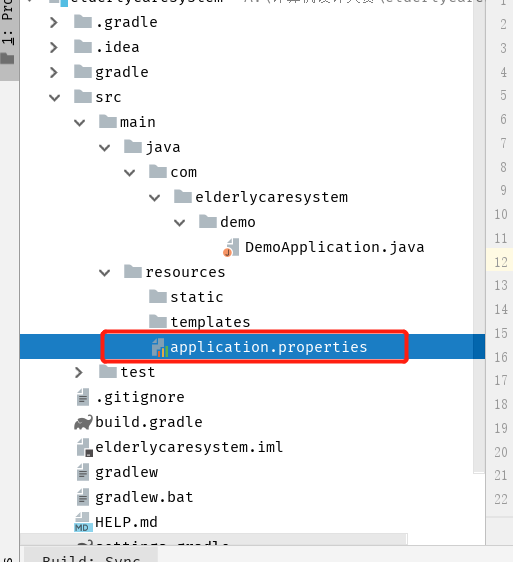The width and height of the screenshot is (513, 562).
Task: Expand the .gradle folder
Action: tap(54, 23)
